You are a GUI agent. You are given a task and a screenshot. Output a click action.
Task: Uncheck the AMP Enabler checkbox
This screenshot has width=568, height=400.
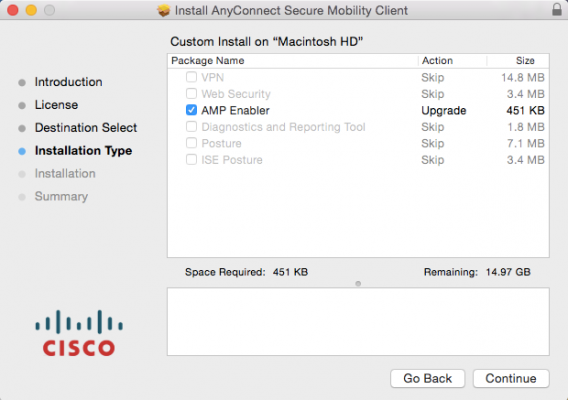coord(191,110)
